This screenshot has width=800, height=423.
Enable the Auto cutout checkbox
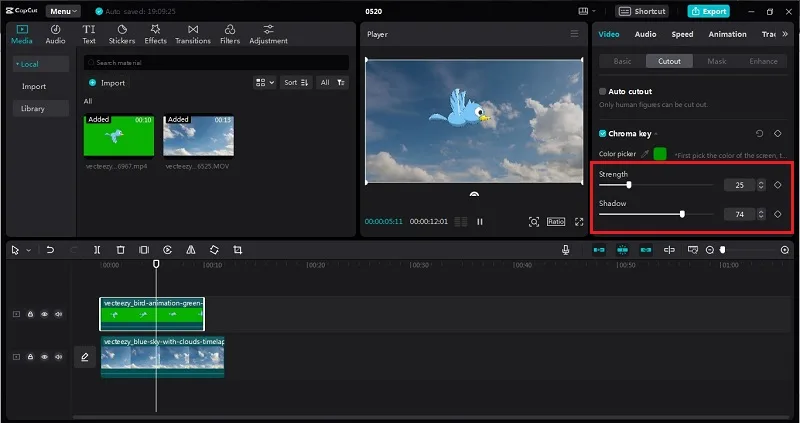(x=603, y=91)
